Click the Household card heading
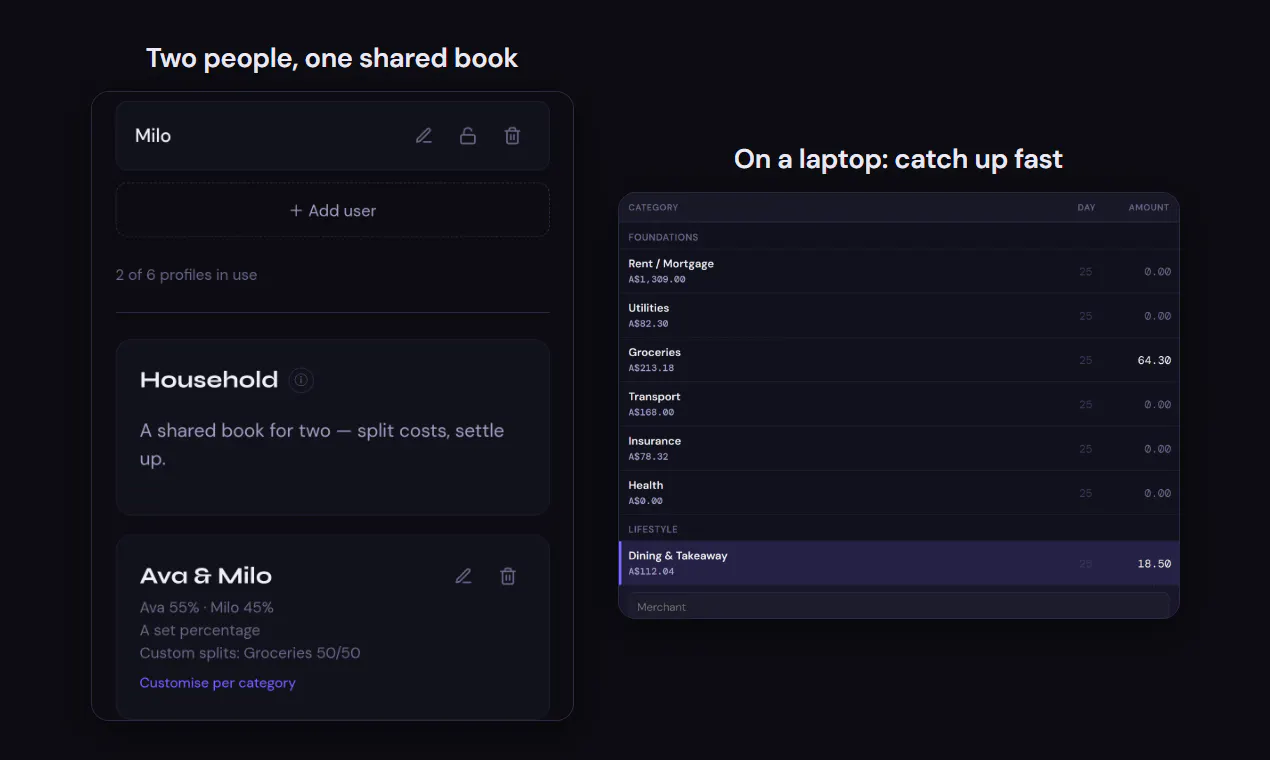Viewport: 1270px width, 760px height. pos(209,380)
